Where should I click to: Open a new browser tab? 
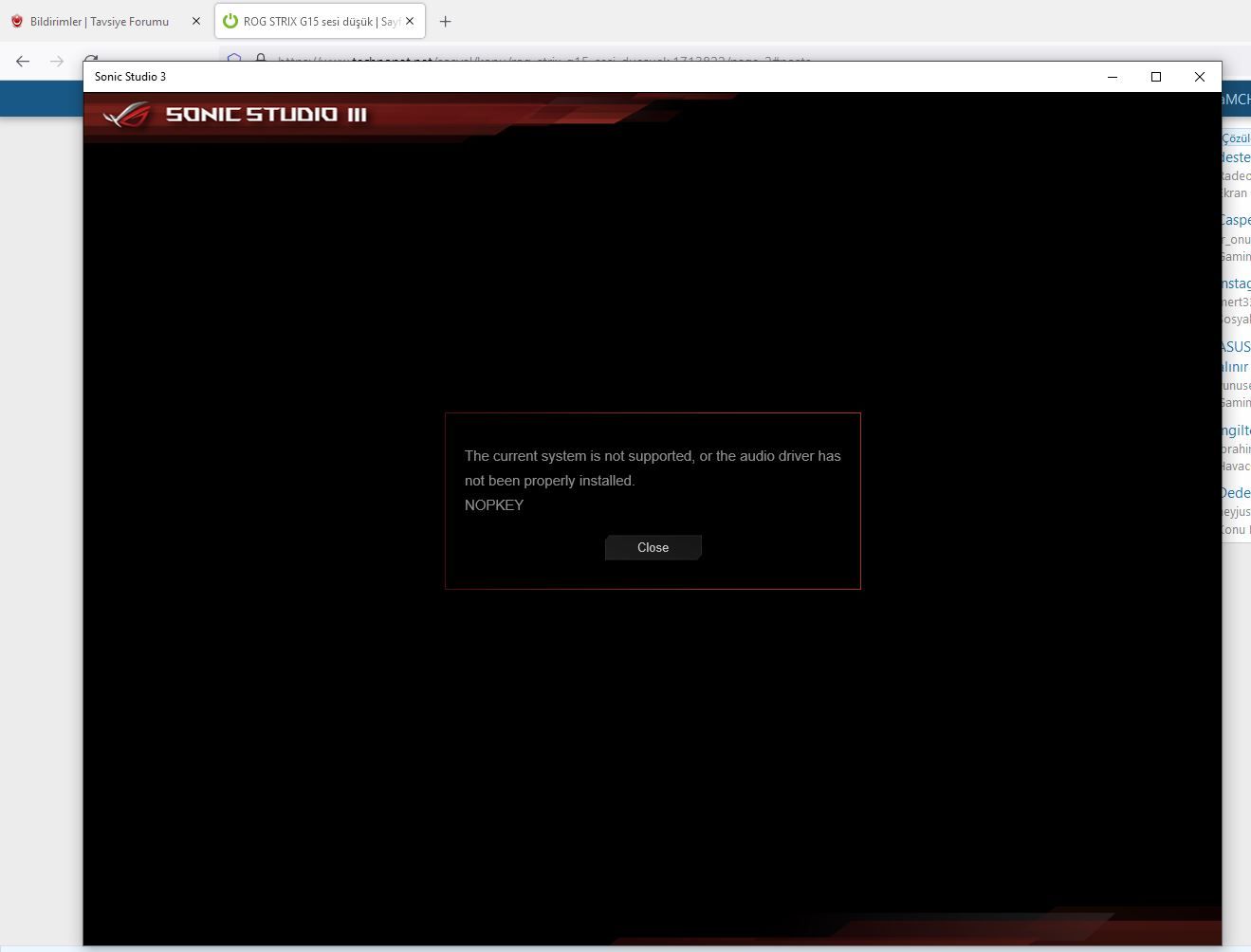coord(445,21)
